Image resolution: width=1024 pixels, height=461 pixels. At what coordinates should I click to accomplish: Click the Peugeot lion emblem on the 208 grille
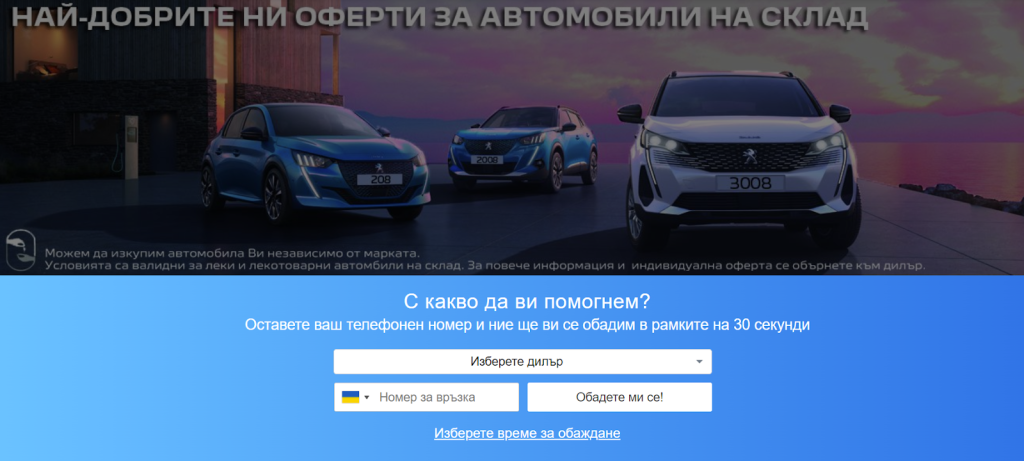[377, 167]
